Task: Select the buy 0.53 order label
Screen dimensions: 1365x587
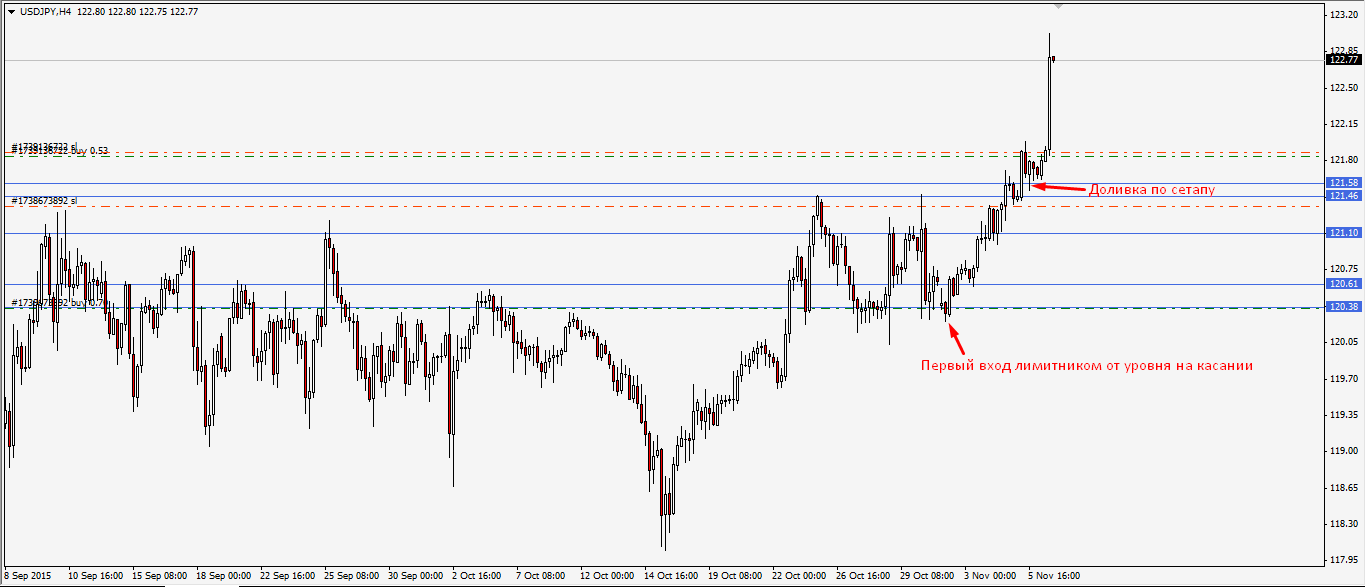Action: tap(88, 151)
